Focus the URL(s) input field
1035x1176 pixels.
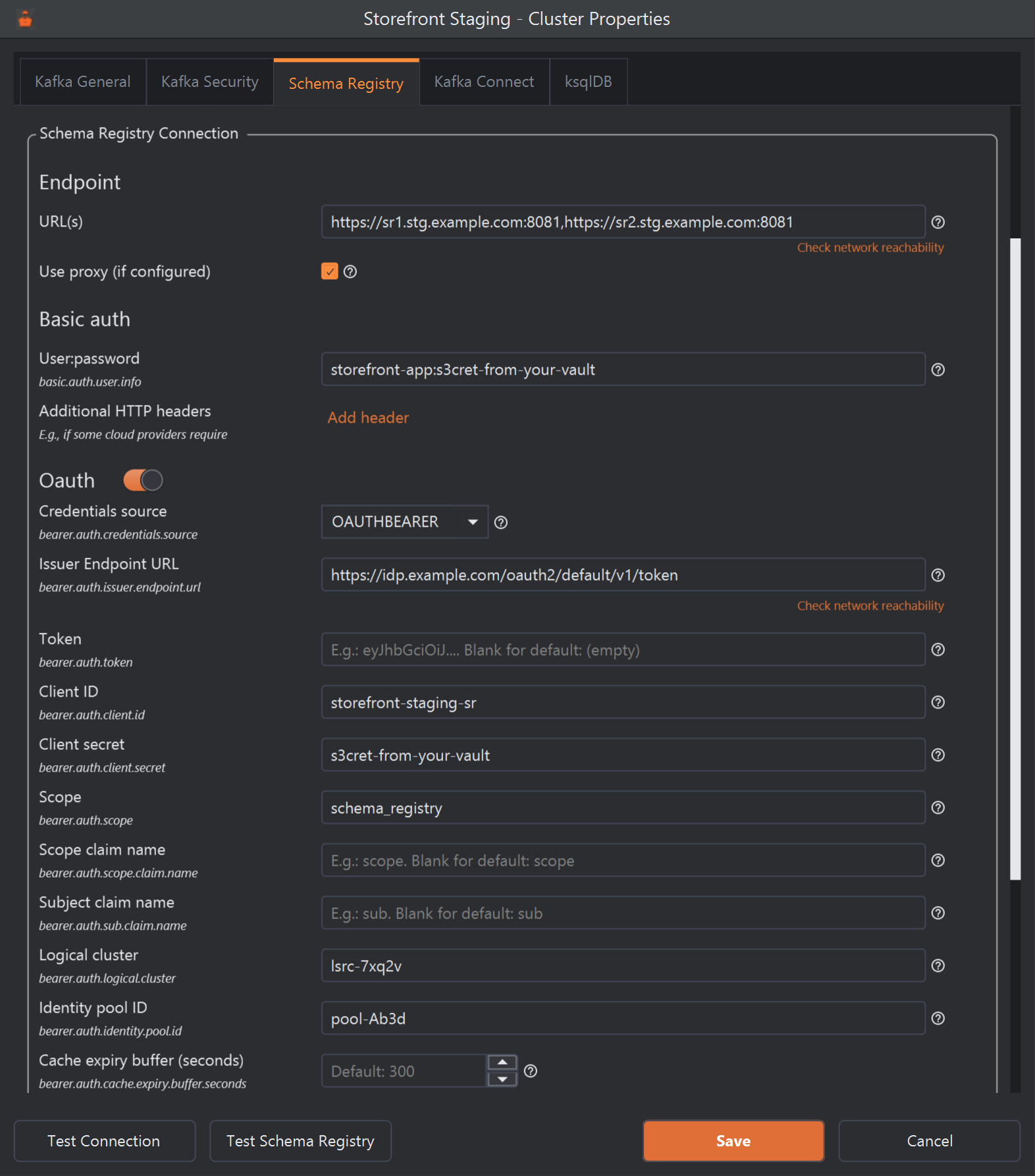(x=624, y=222)
